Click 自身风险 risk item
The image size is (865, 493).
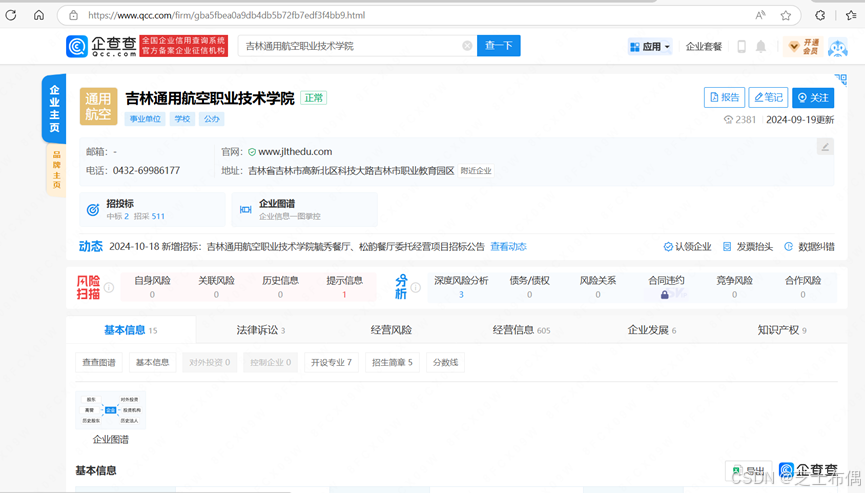coord(152,287)
